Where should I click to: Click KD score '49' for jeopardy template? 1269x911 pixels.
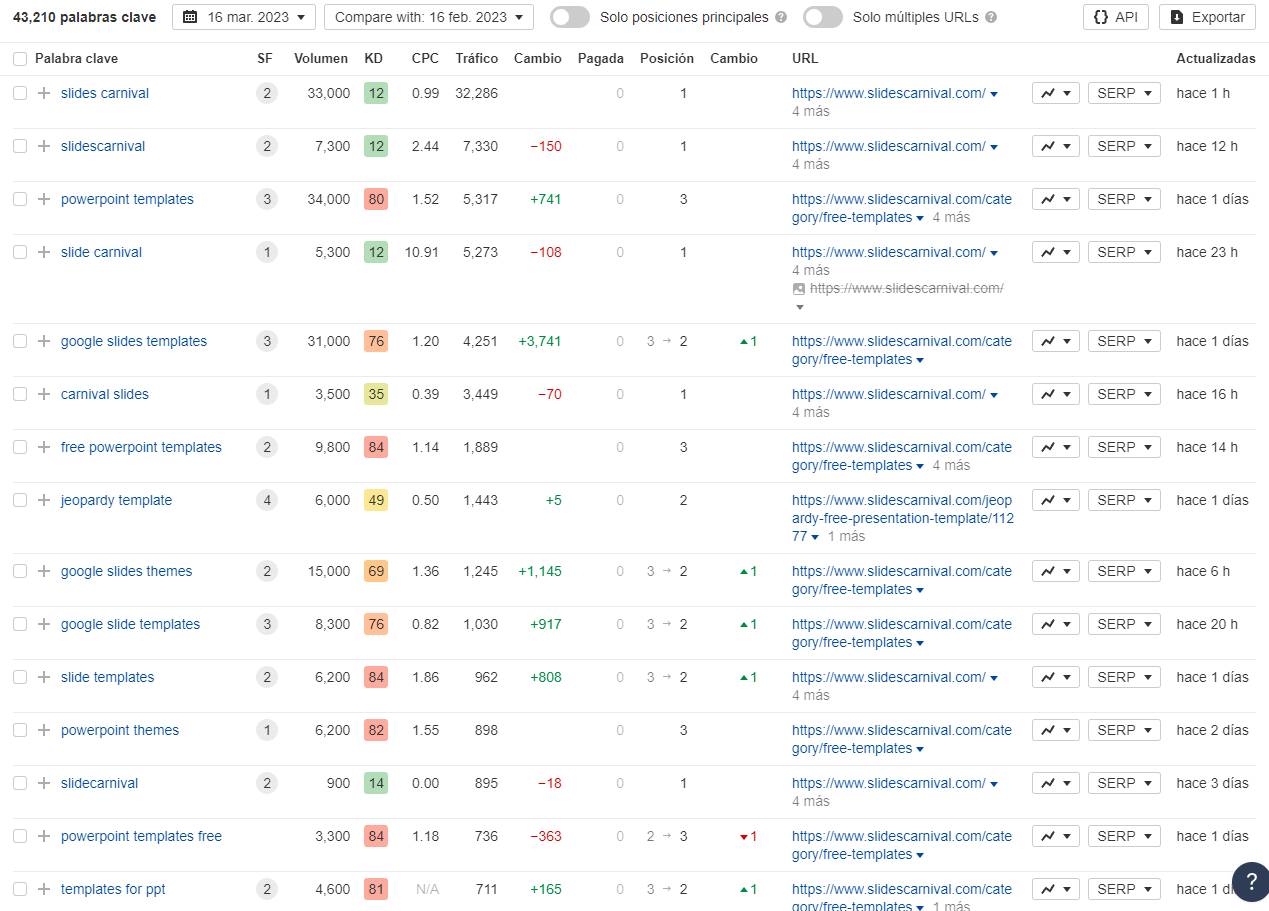pyautogui.click(x=376, y=500)
